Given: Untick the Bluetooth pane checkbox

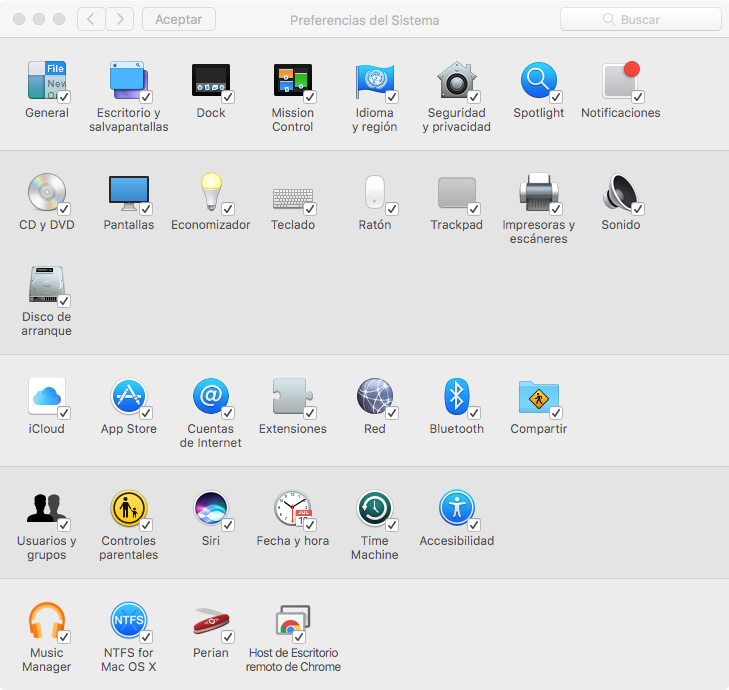Looking at the screenshot, I should coord(473,413).
